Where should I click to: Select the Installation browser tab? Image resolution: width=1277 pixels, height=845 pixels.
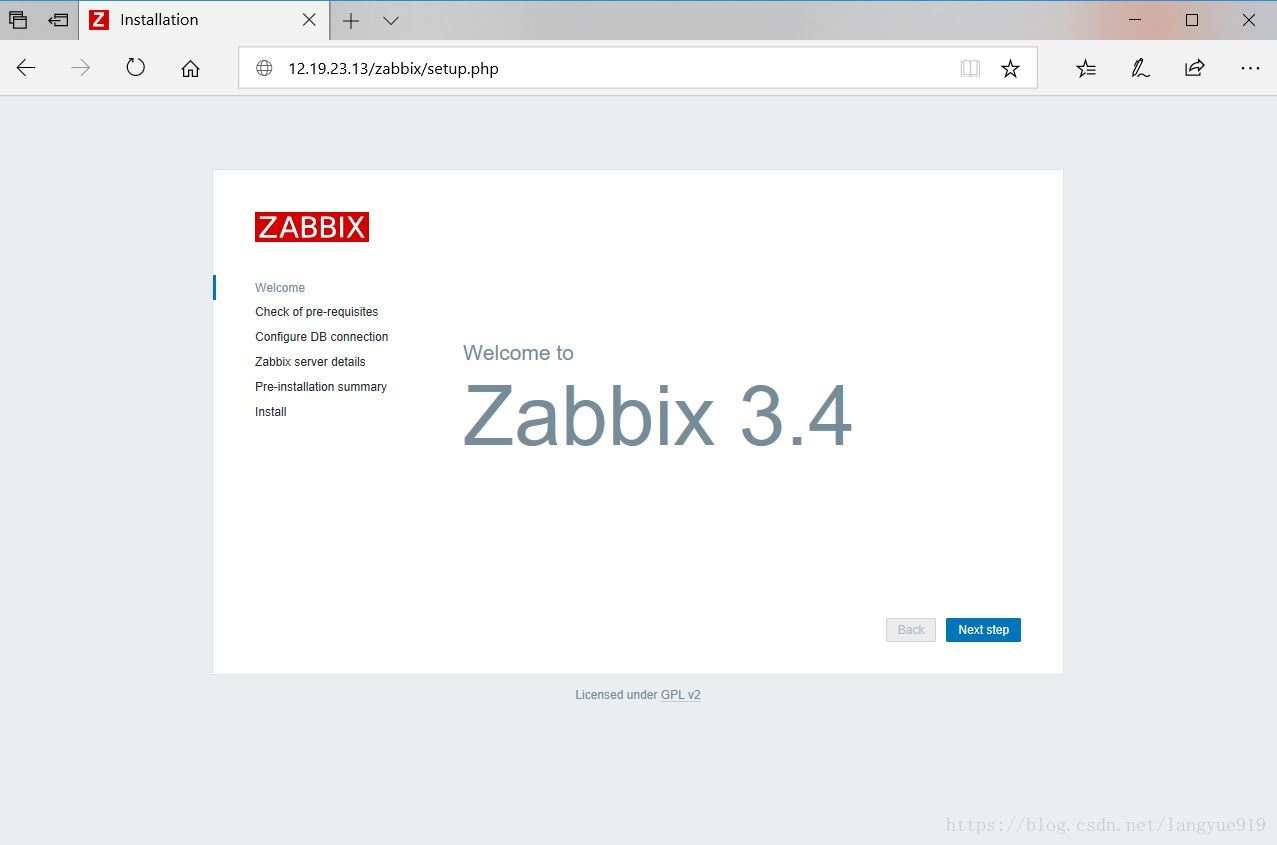coord(204,20)
